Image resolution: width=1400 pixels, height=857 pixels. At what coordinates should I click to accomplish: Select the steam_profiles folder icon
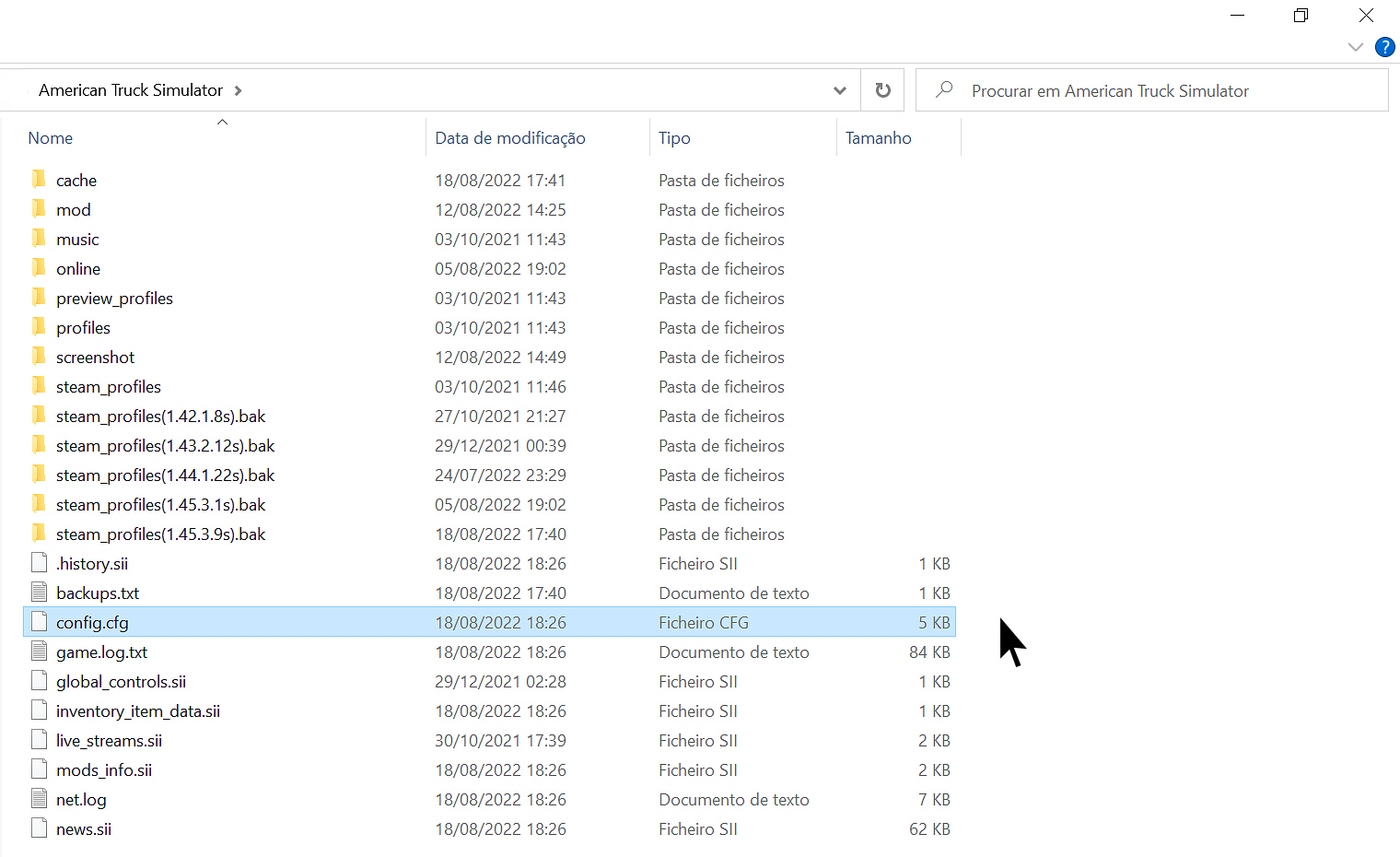point(39,386)
